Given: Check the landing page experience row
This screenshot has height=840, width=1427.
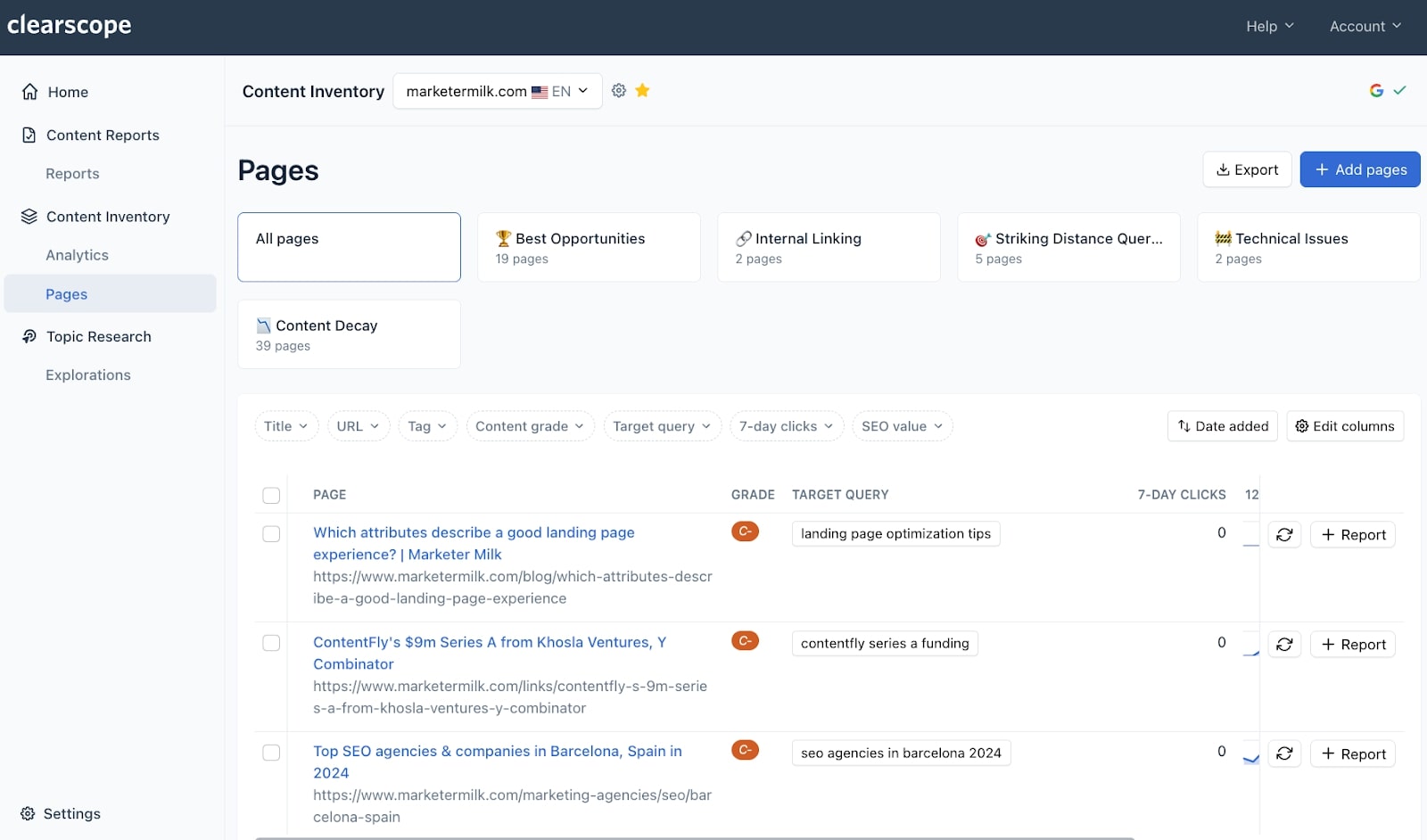Looking at the screenshot, I should pyautogui.click(x=271, y=533).
